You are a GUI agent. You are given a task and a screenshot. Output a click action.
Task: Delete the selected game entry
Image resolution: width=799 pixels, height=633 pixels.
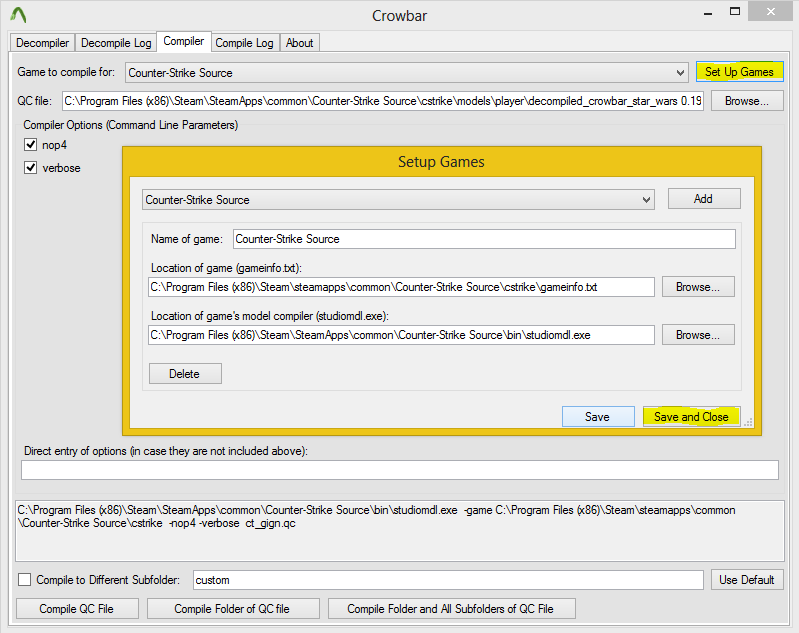[185, 374]
